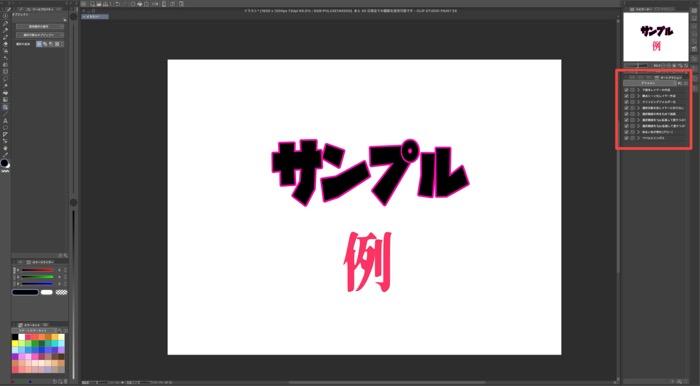
Task: Select the black main color pill swatch
Action: pos(25,292)
